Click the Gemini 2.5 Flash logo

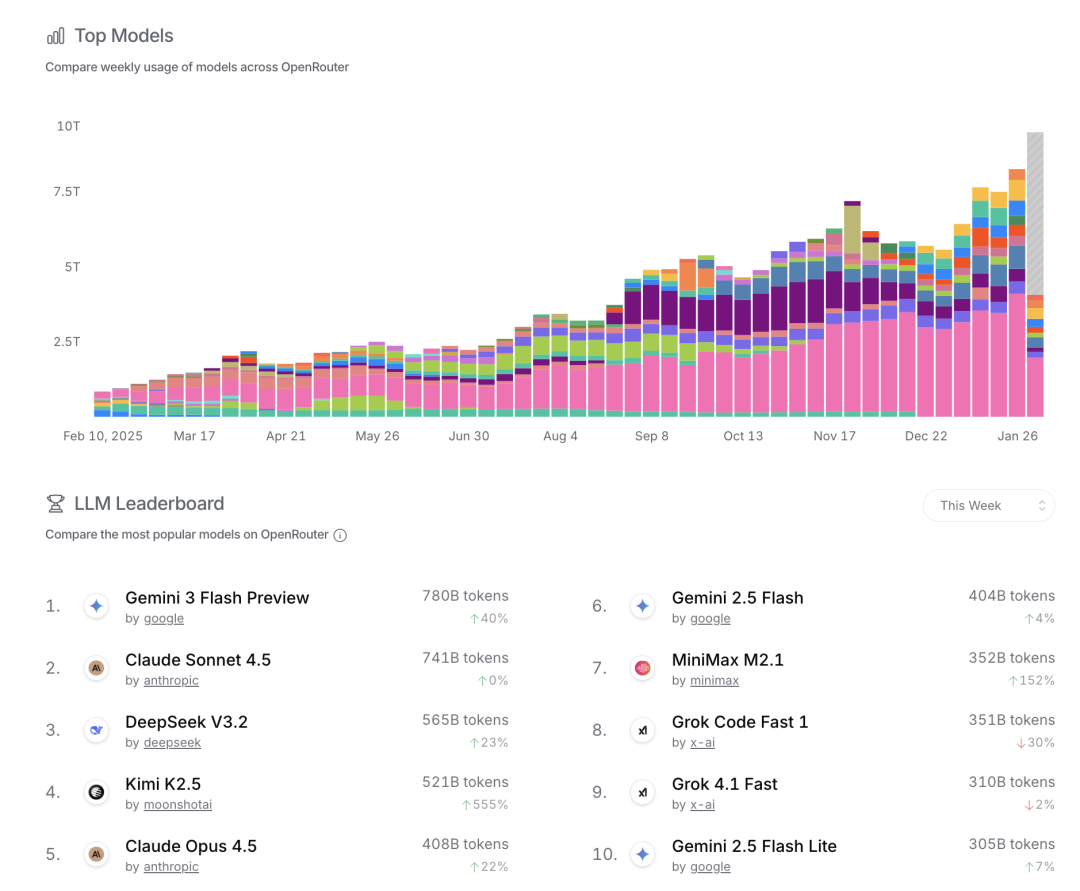(643, 606)
